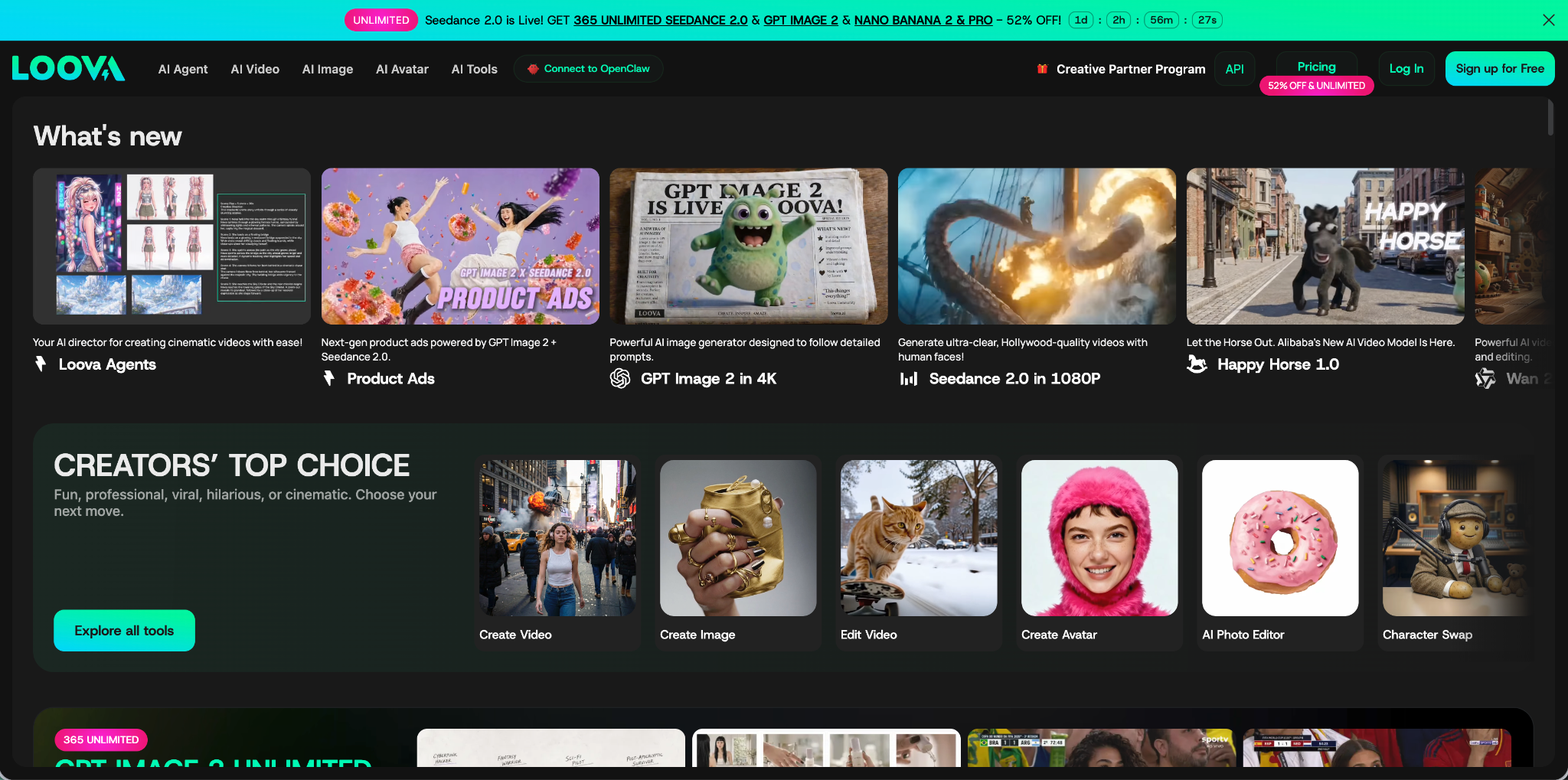
Task: Open the GPT Image 2 newspaper thumbnail
Action: point(749,246)
